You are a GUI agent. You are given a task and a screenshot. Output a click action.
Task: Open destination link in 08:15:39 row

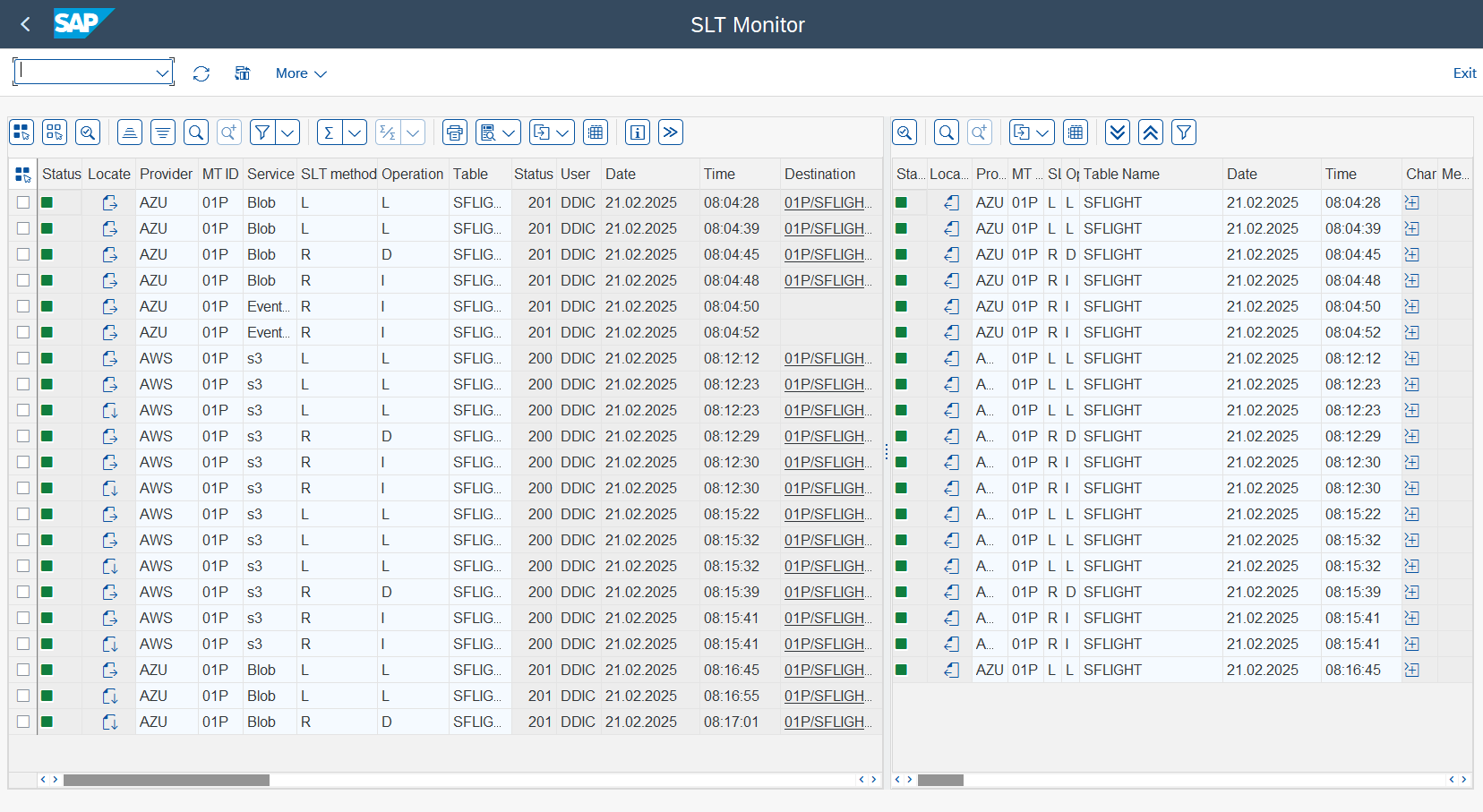coord(827,592)
